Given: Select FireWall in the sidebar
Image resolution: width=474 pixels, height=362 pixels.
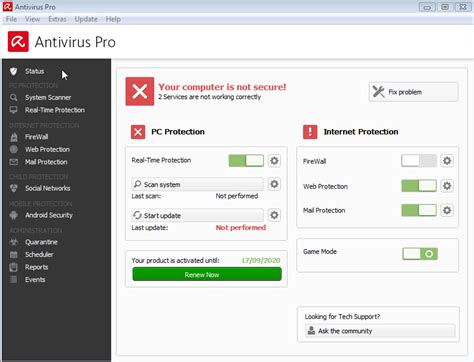Looking at the screenshot, I should click(x=36, y=137).
